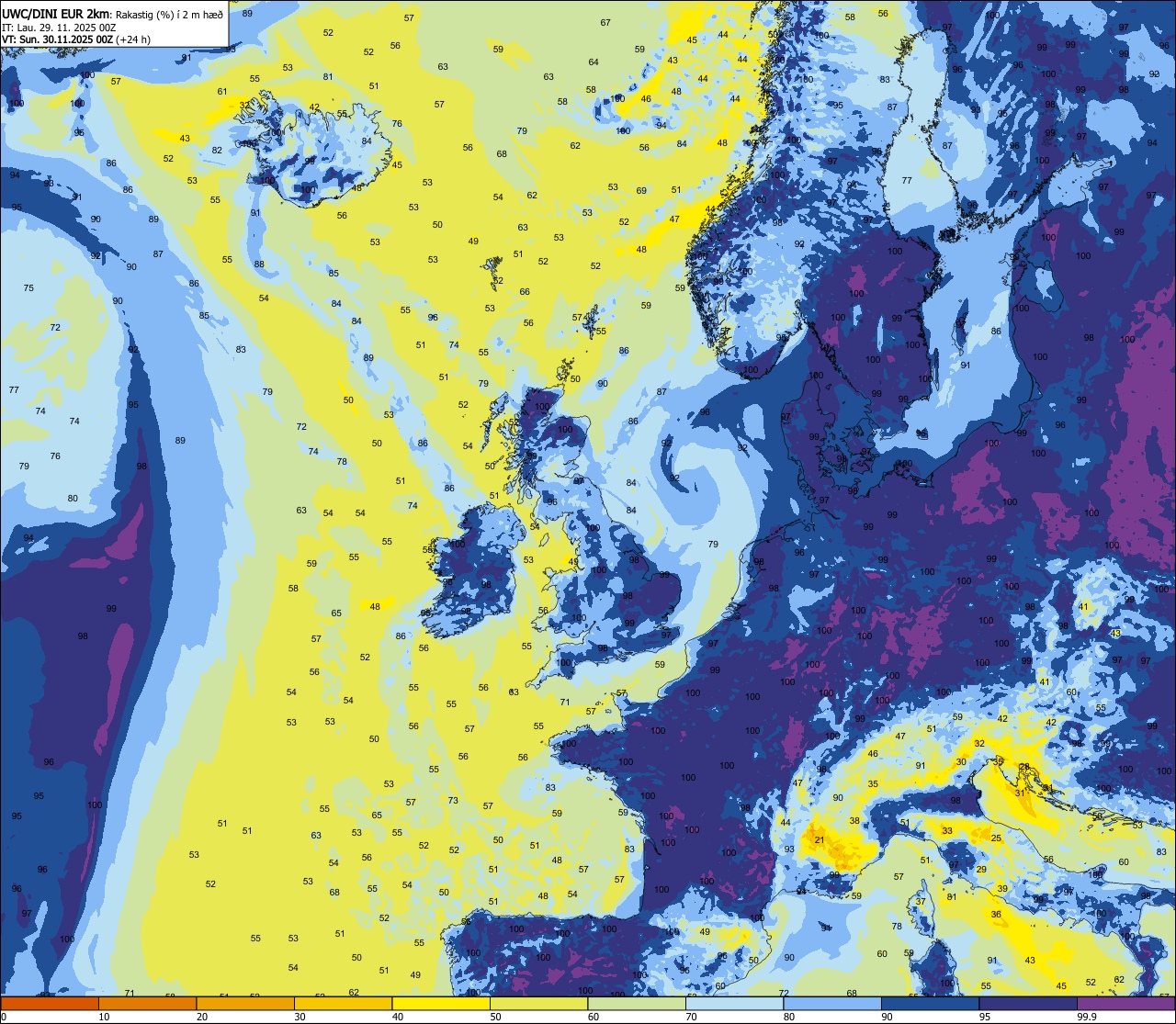
Task: Click the map value '29' over Italy
Action: (x=981, y=869)
